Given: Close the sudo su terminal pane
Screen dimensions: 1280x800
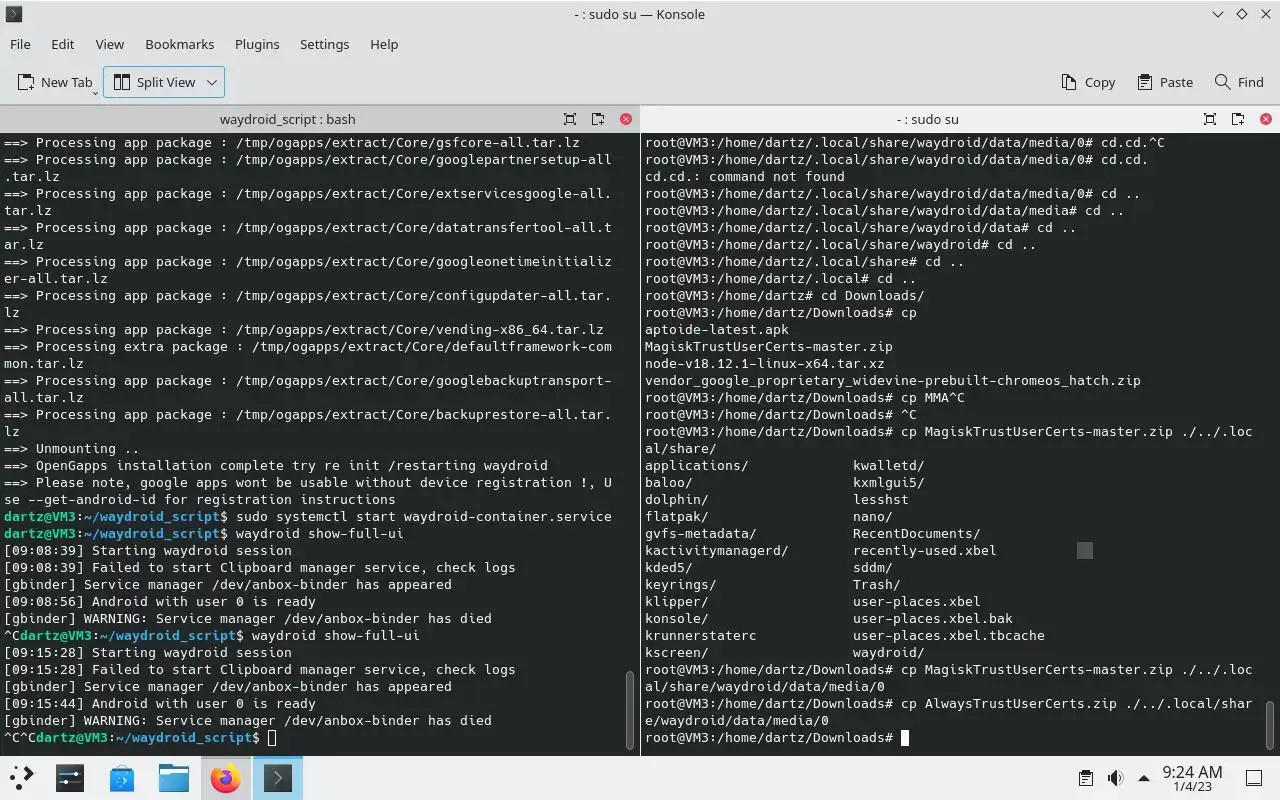Looking at the screenshot, I should tap(1266, 119).
